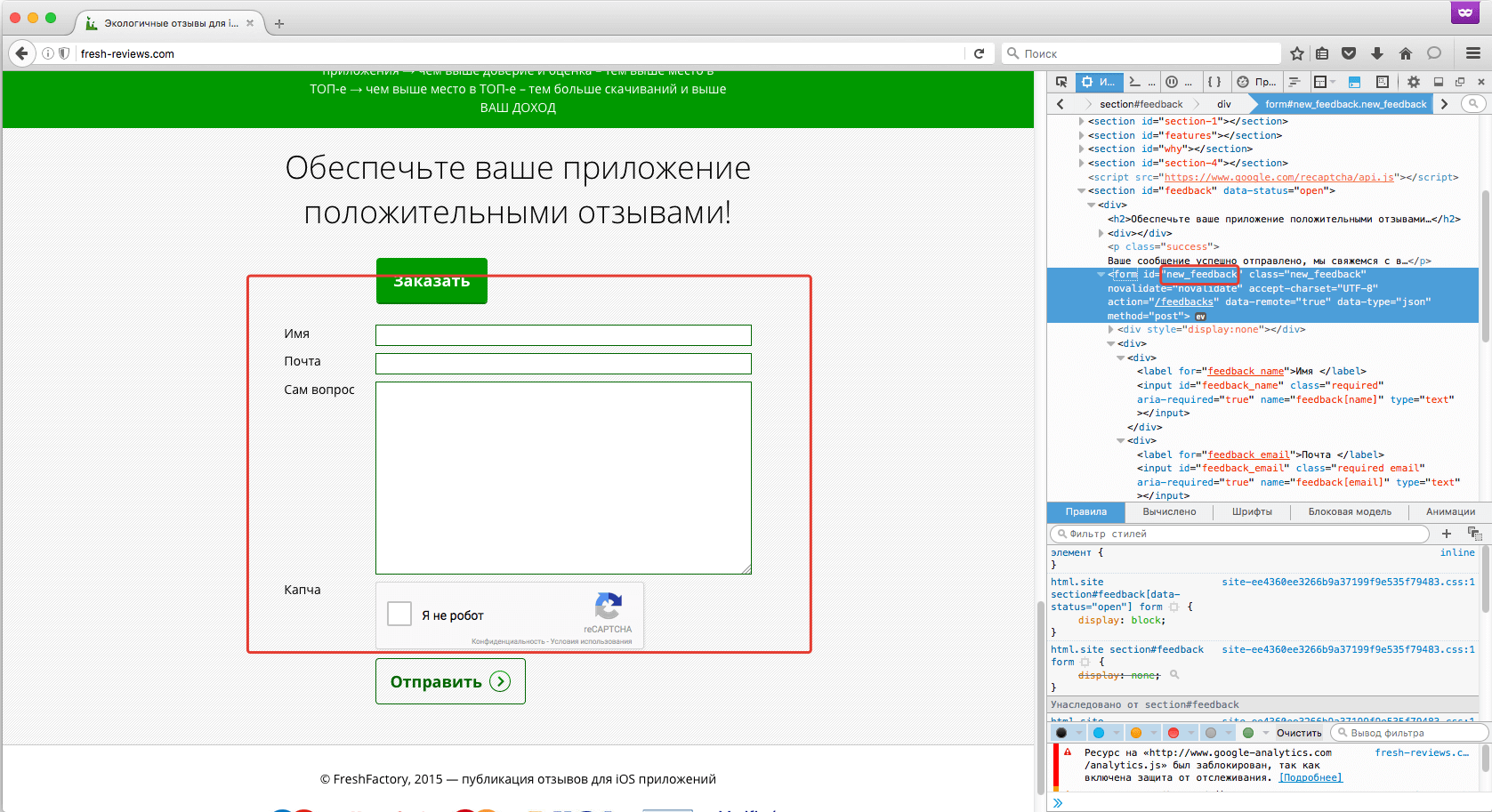Search HTML with magnifier in breadcrumb bar
The image size is (1492, 812).
1473,104
